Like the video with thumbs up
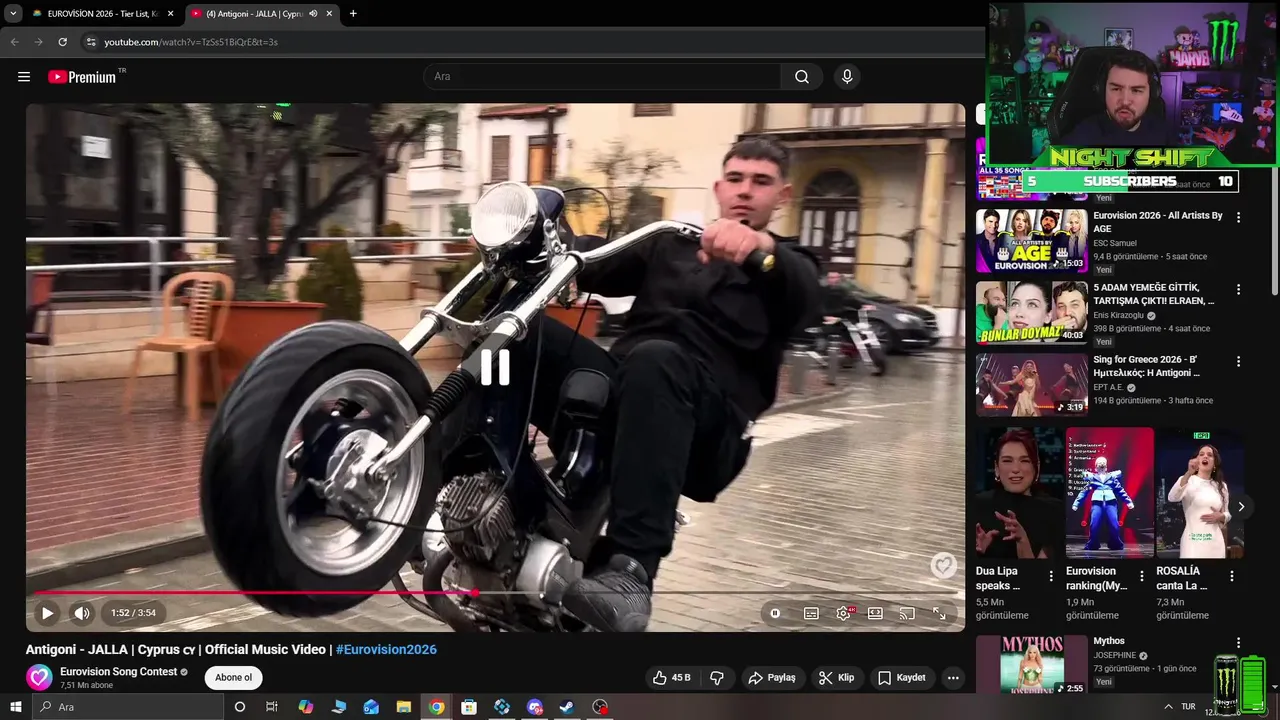 pyautogui.click(x=672, y=678)
